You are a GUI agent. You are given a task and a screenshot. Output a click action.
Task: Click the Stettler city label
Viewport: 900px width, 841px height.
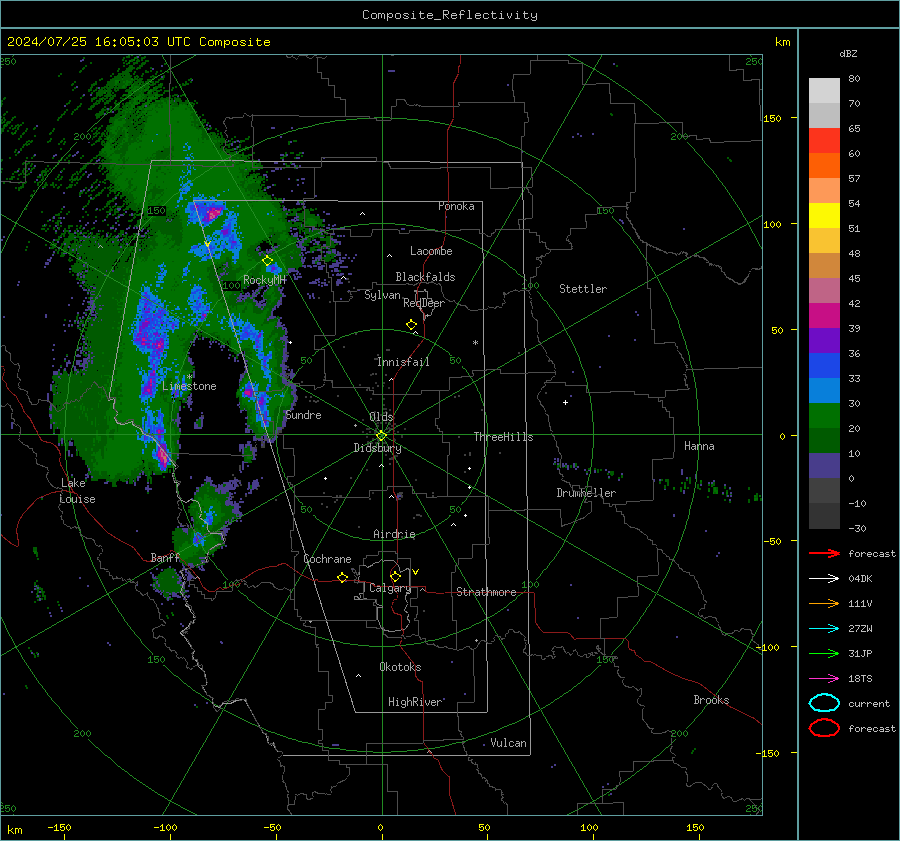[x=583, y=289]
